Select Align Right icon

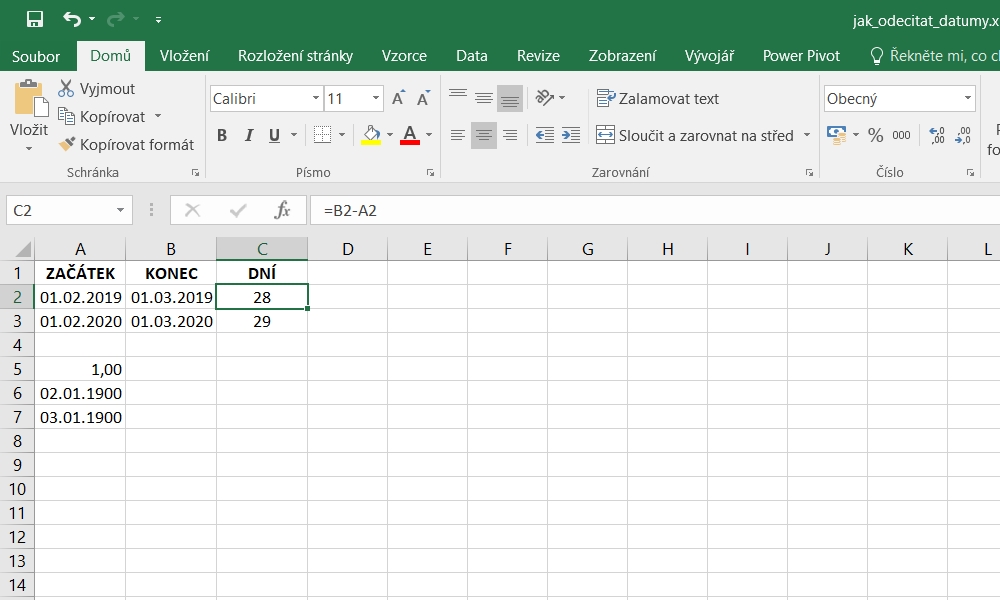[x=510, y=135]
